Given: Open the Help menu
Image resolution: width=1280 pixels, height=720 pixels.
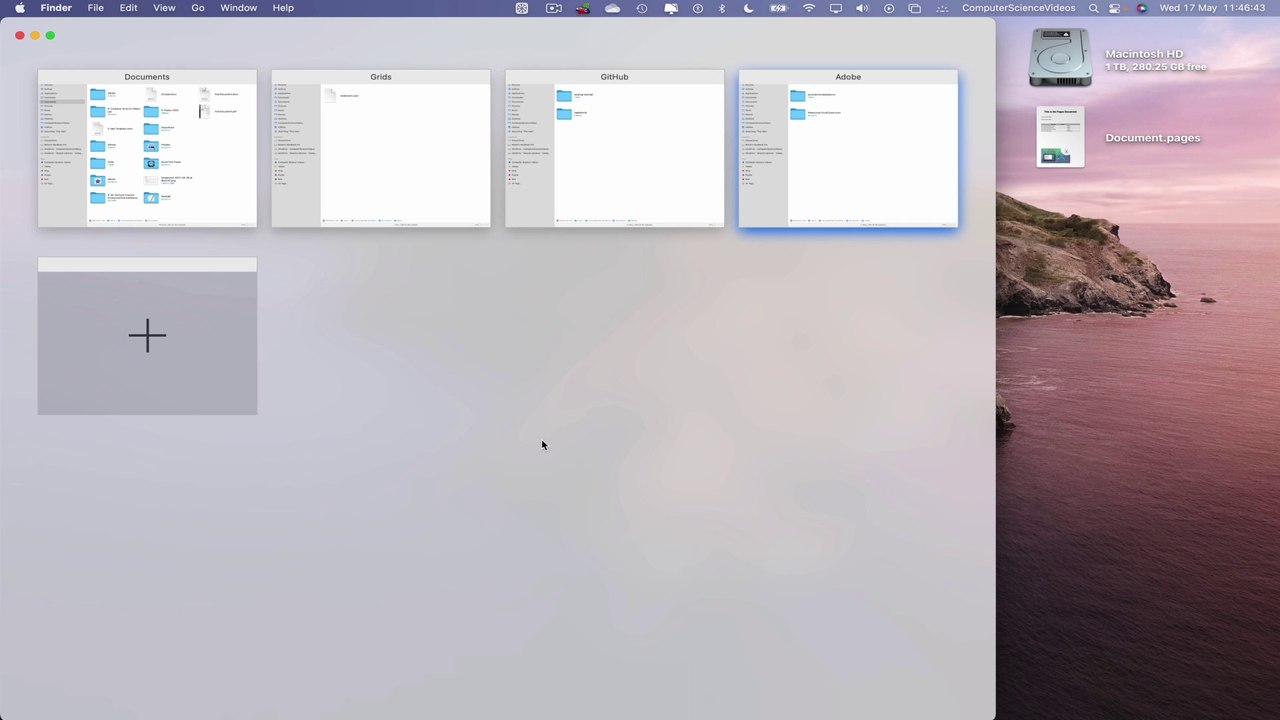Looking at the screenshot, I should tap(284, 8).
